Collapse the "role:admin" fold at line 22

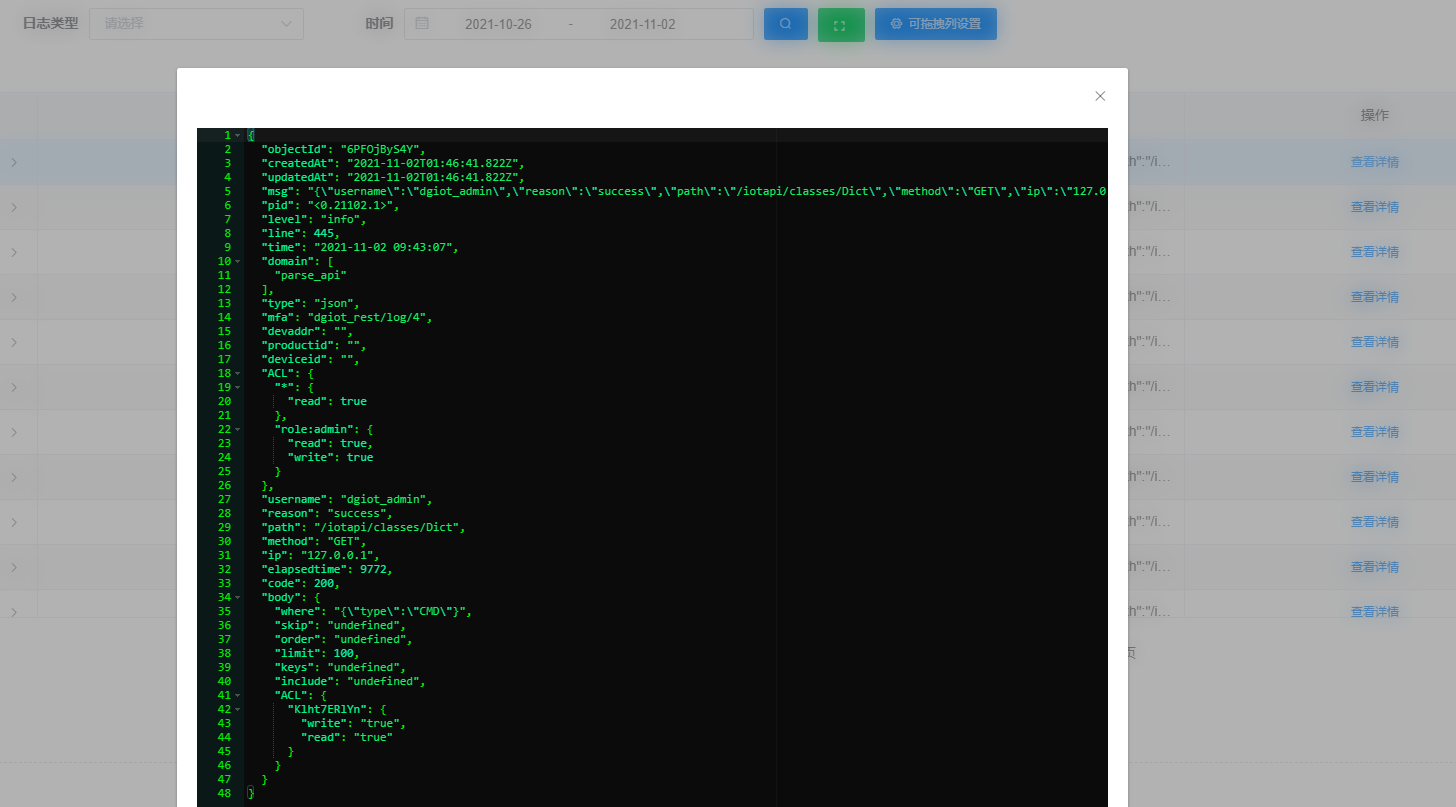click(238, 429)
